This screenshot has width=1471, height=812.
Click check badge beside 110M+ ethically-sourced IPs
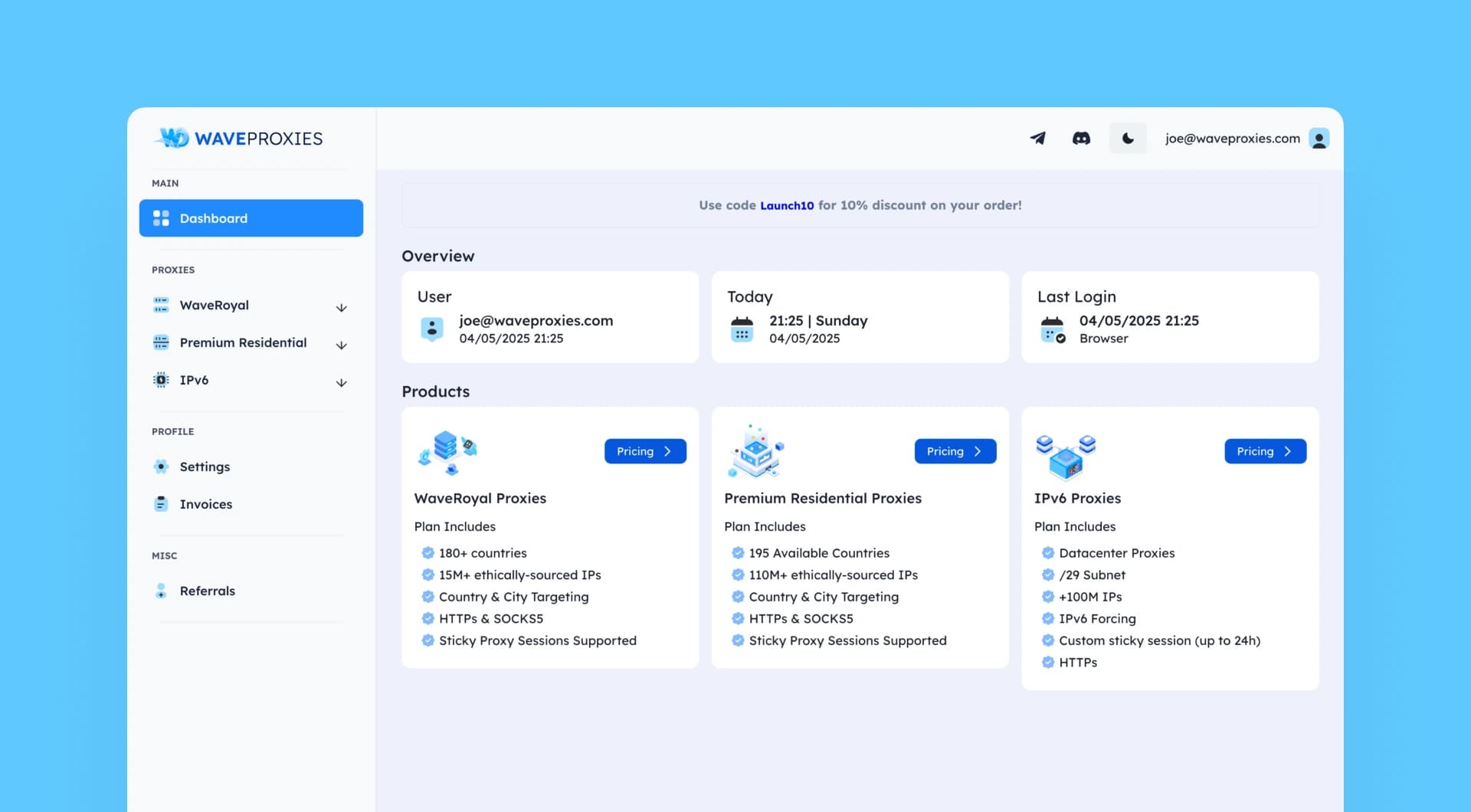pos(738,575)
